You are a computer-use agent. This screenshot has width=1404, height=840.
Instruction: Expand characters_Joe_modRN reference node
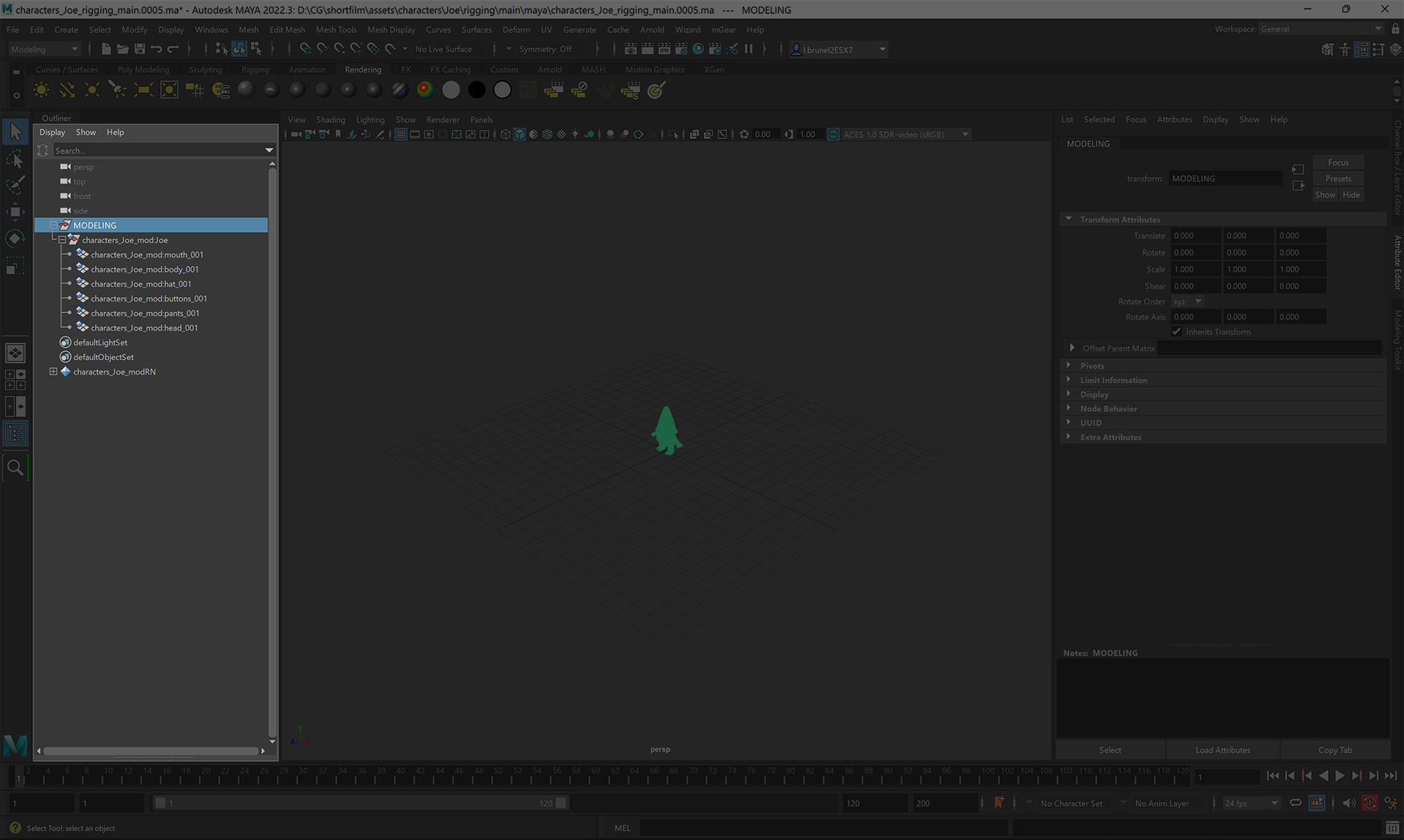[53, 372]
